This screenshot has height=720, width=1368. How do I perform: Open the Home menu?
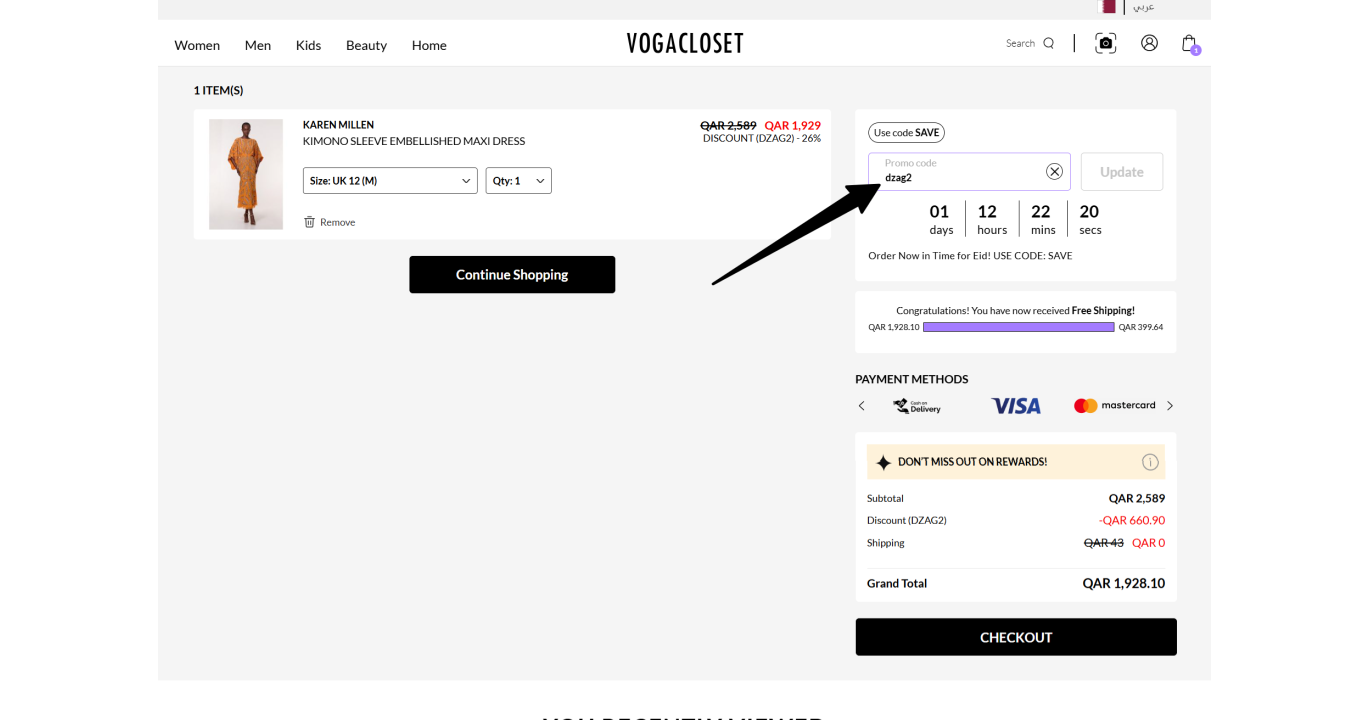[x=429, y=45]
